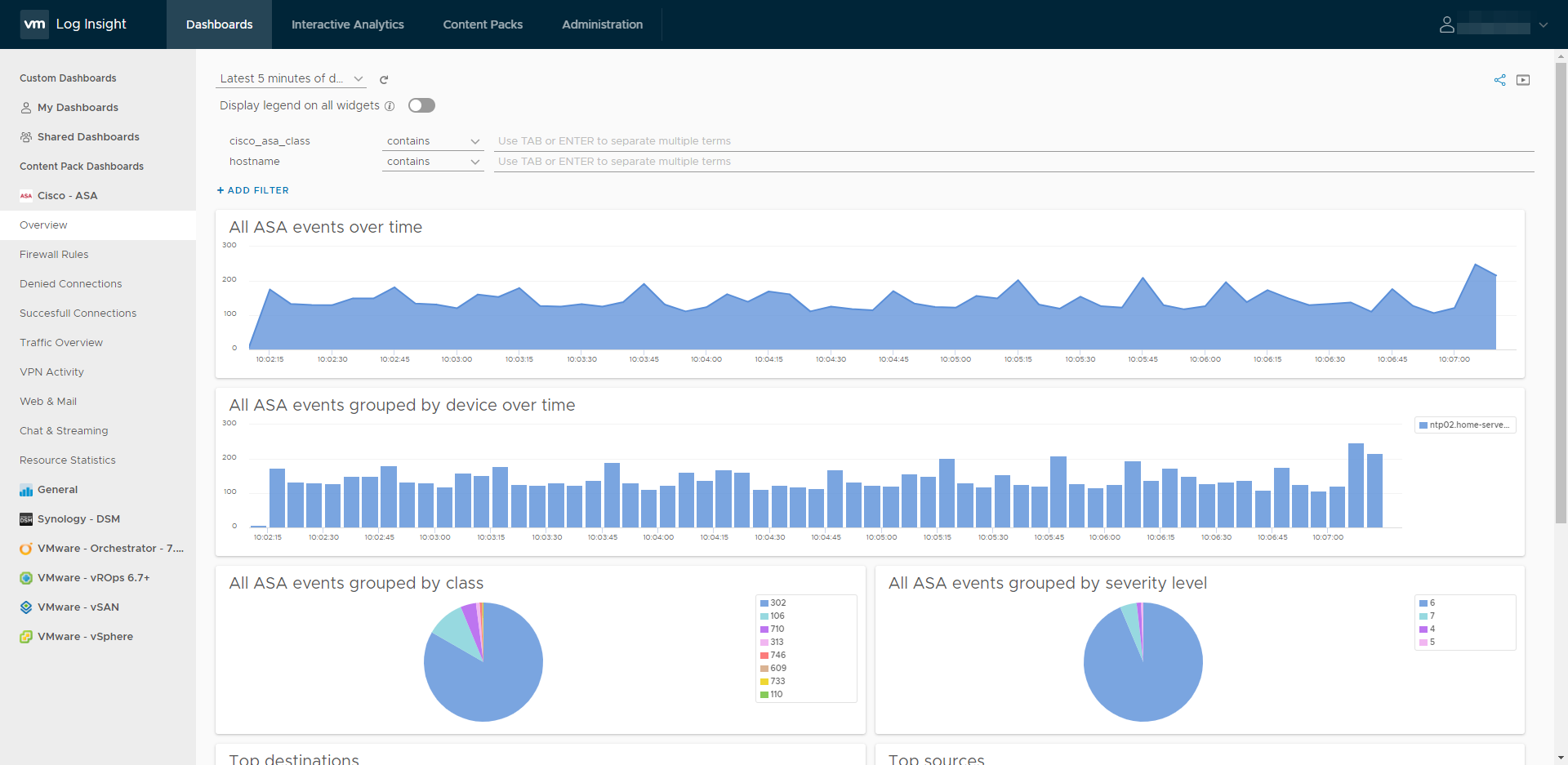The image size is (1568, 765).
Task: Open Synology - DSM dashboards
Action: pos(78,519)
